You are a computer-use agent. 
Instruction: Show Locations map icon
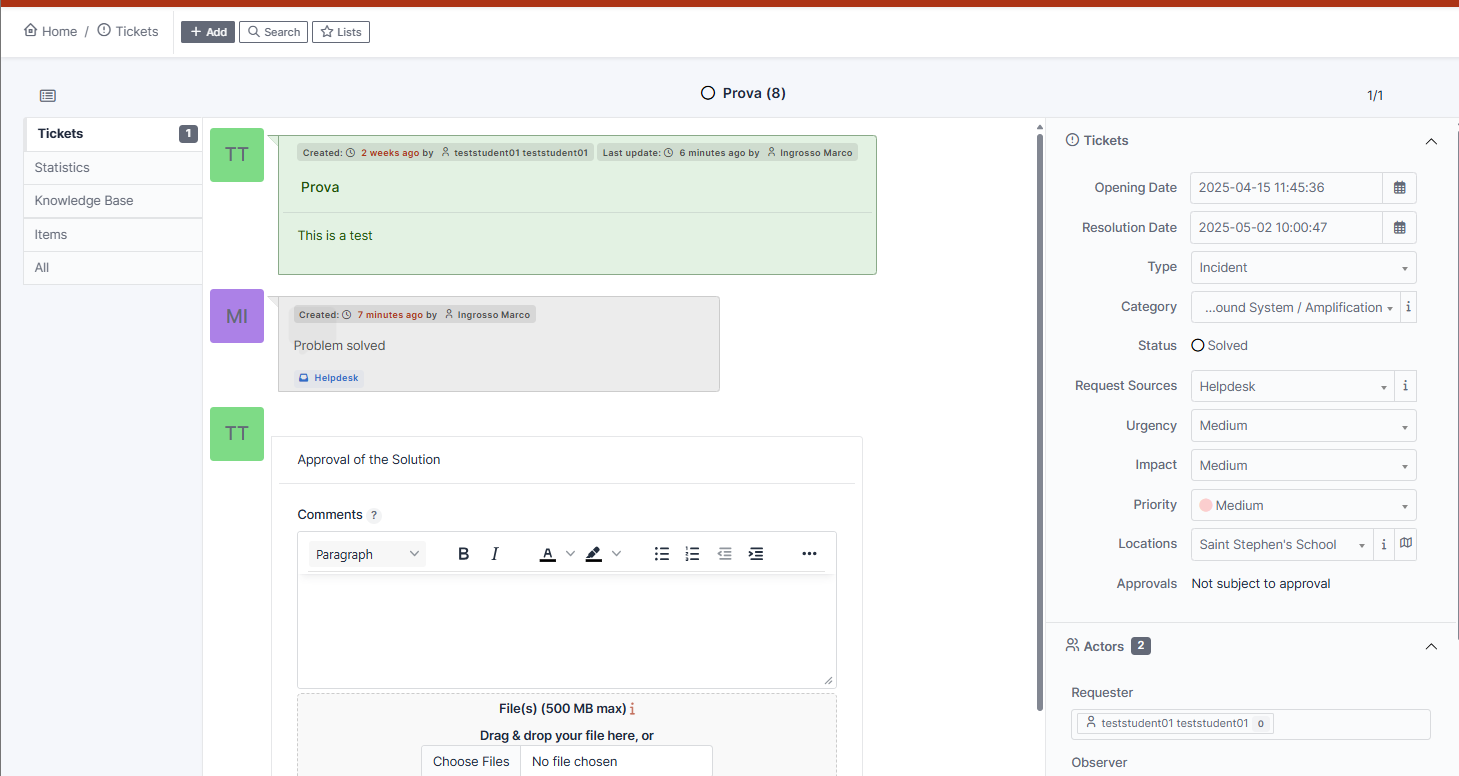(x=1406, y=544)
